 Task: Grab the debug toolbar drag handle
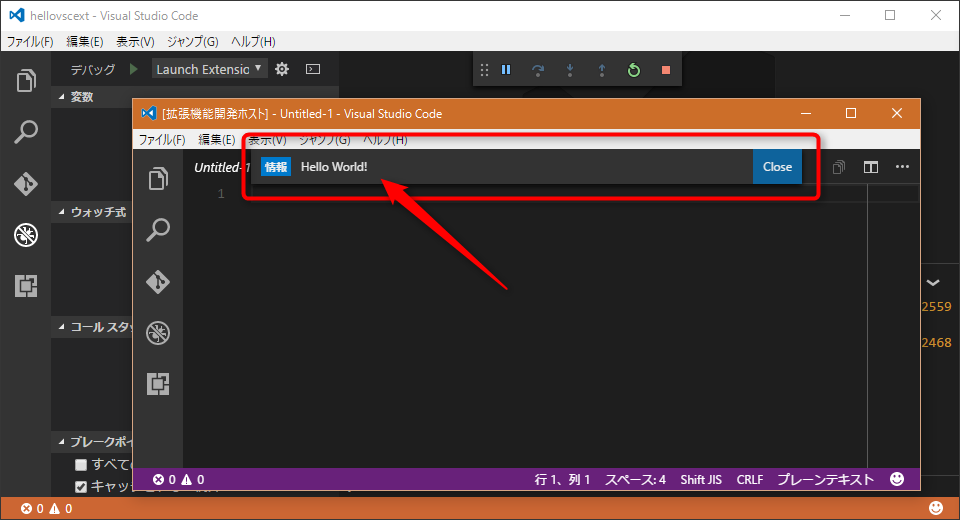(484, 70)
